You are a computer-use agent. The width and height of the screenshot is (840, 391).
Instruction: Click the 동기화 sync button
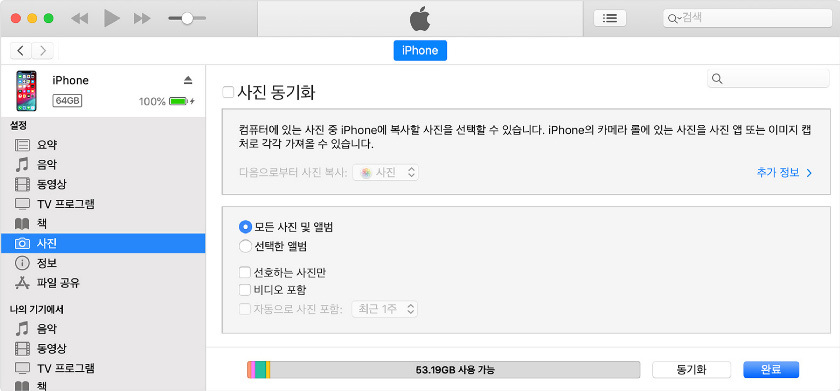pos(691,370)
